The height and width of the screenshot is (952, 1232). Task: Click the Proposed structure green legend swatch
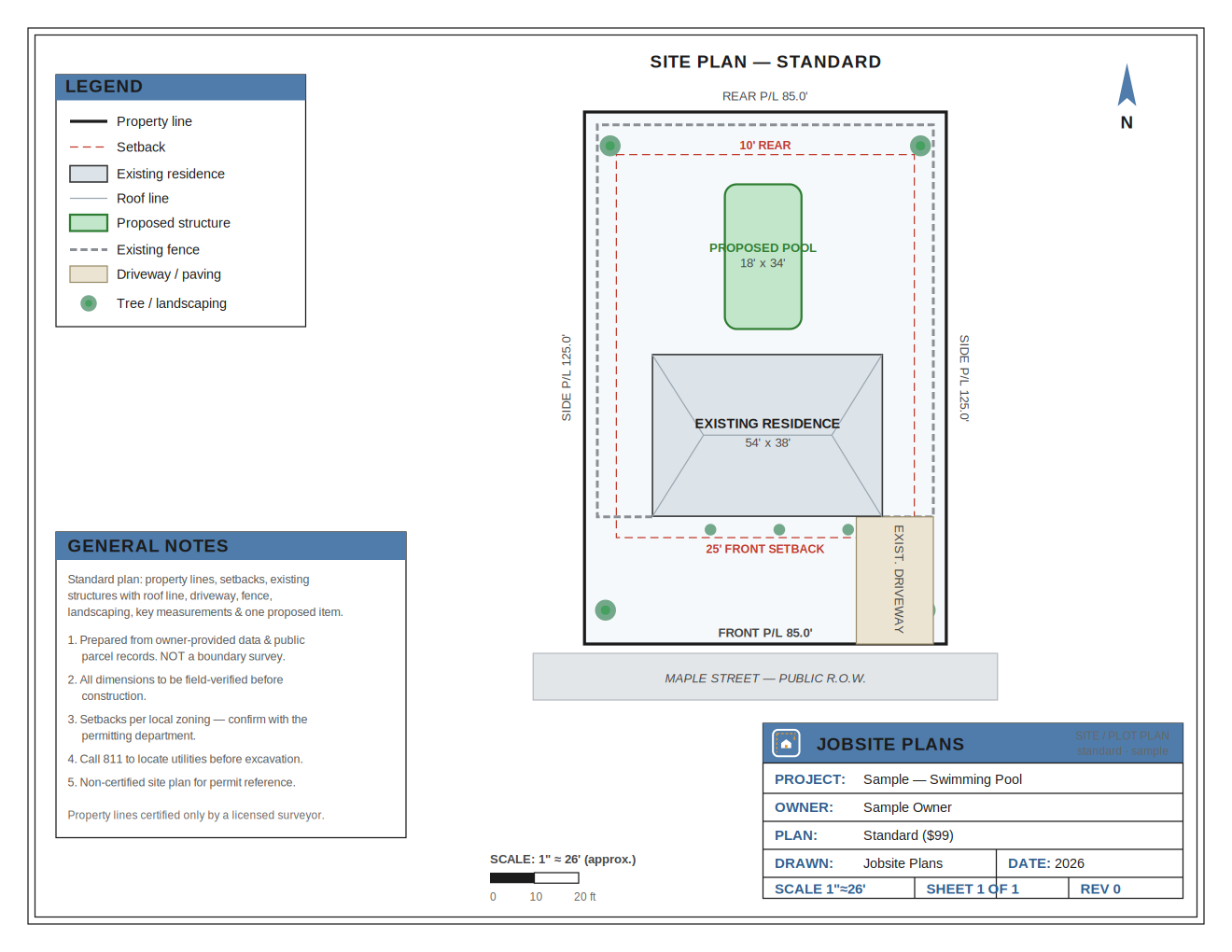coord(89,223)
